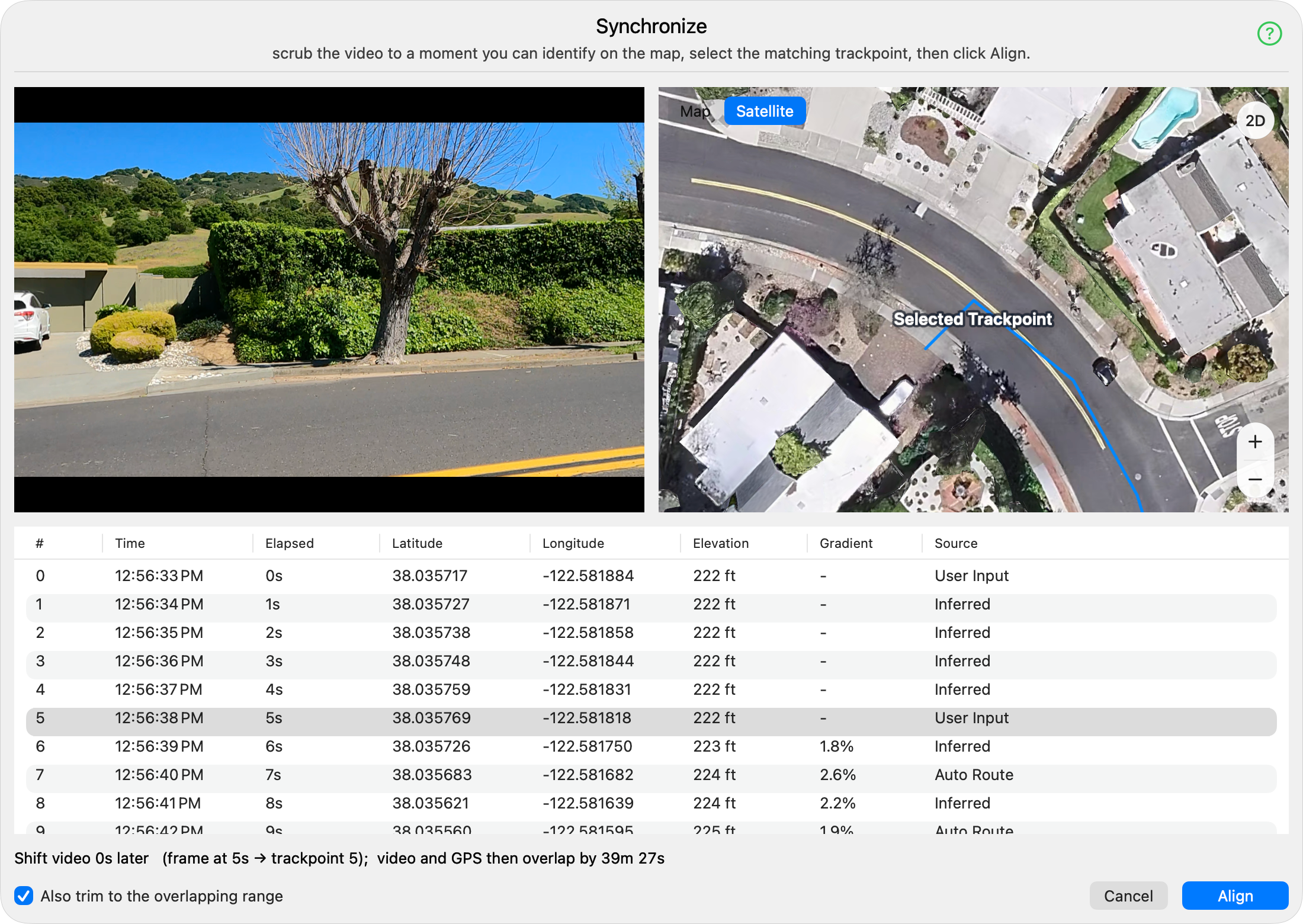Click the 4s elapsed cell
The height and width of the screenshot is (924, 1303).
tap(274, 689)
